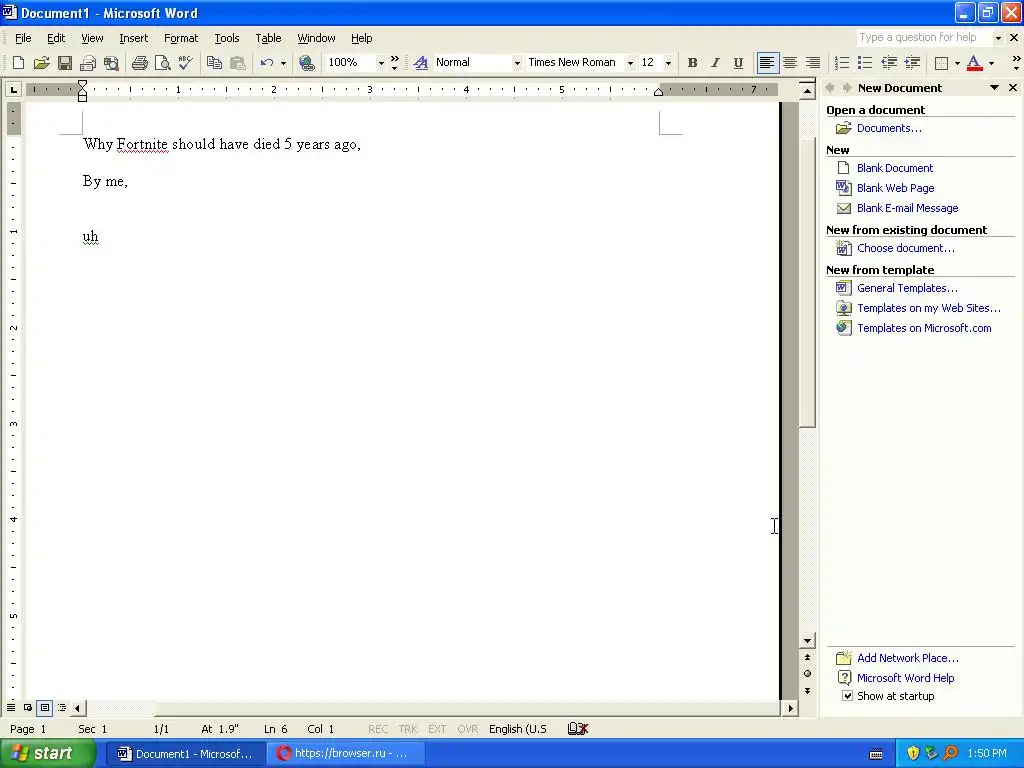Open the font color dropdown arrow
The width and height of the screenshot is (1024, 768).
click(991, 63)
